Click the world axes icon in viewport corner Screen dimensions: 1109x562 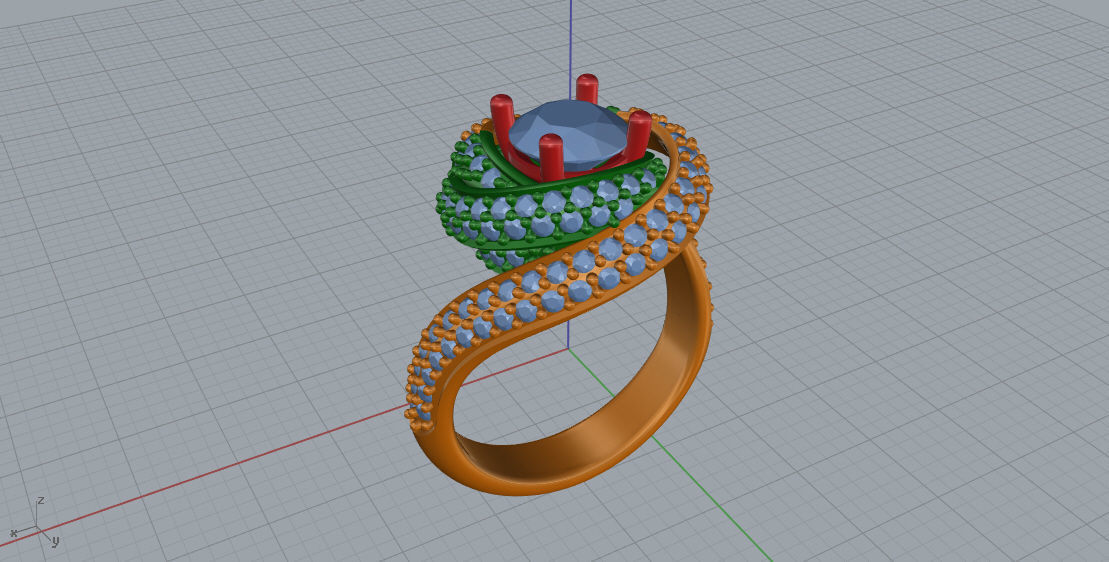point(35,522)
